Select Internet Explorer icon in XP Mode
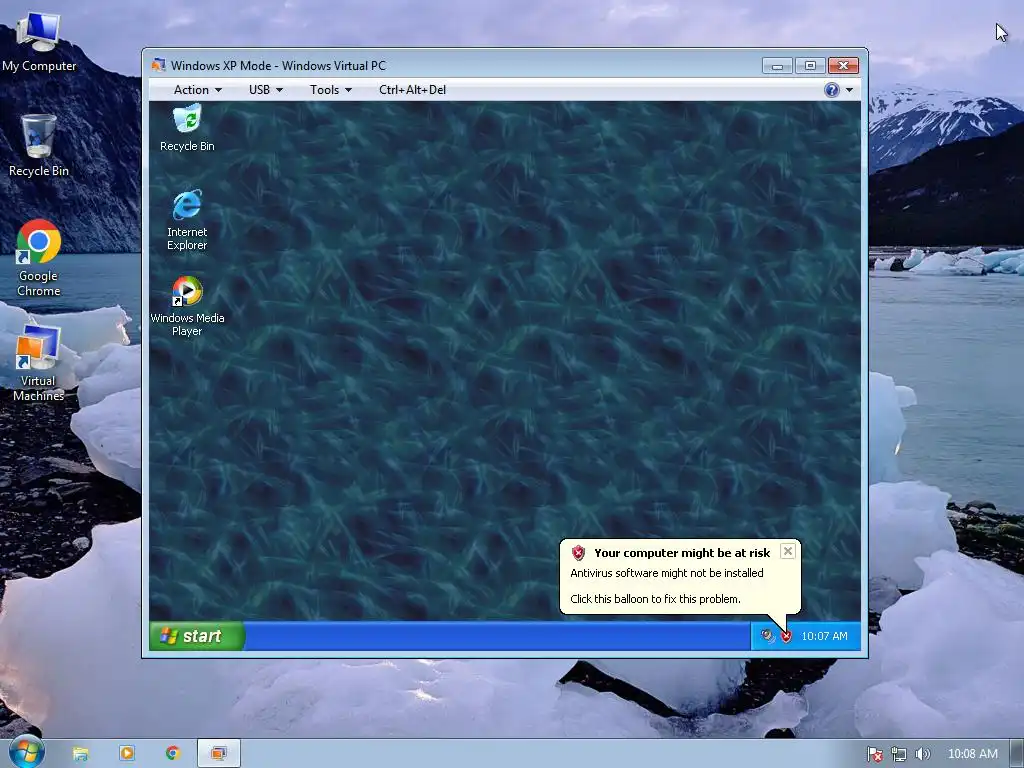Screen dimensions: 1024x768 click(x=187, y=220)
